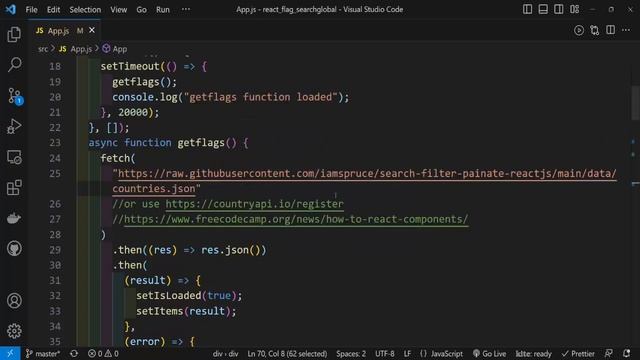Open the Search view
The height and width of the screenshot is (360, 640).
14,64
